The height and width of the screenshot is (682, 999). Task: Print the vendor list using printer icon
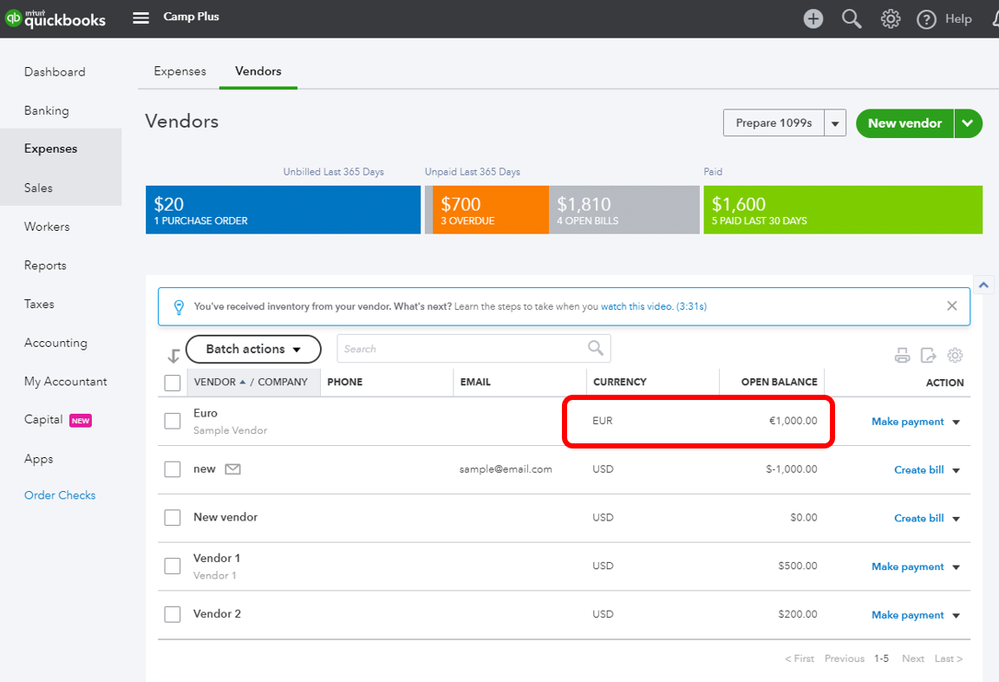point(902,355)
